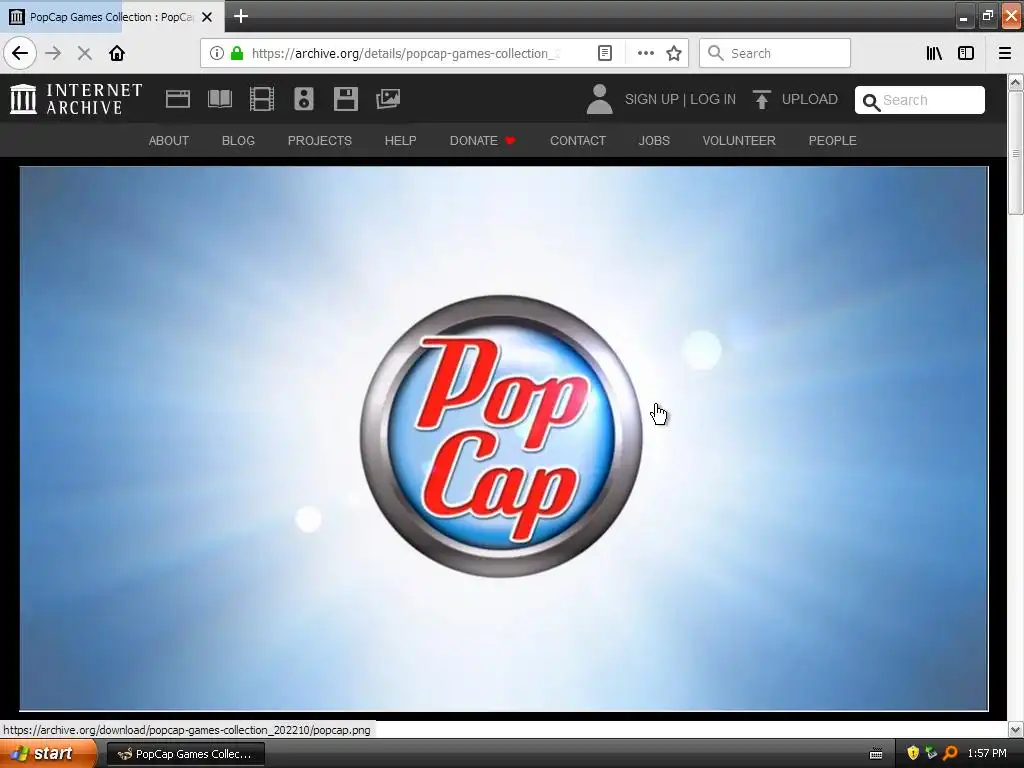Open the Web (Wayback) media icon

178,99
